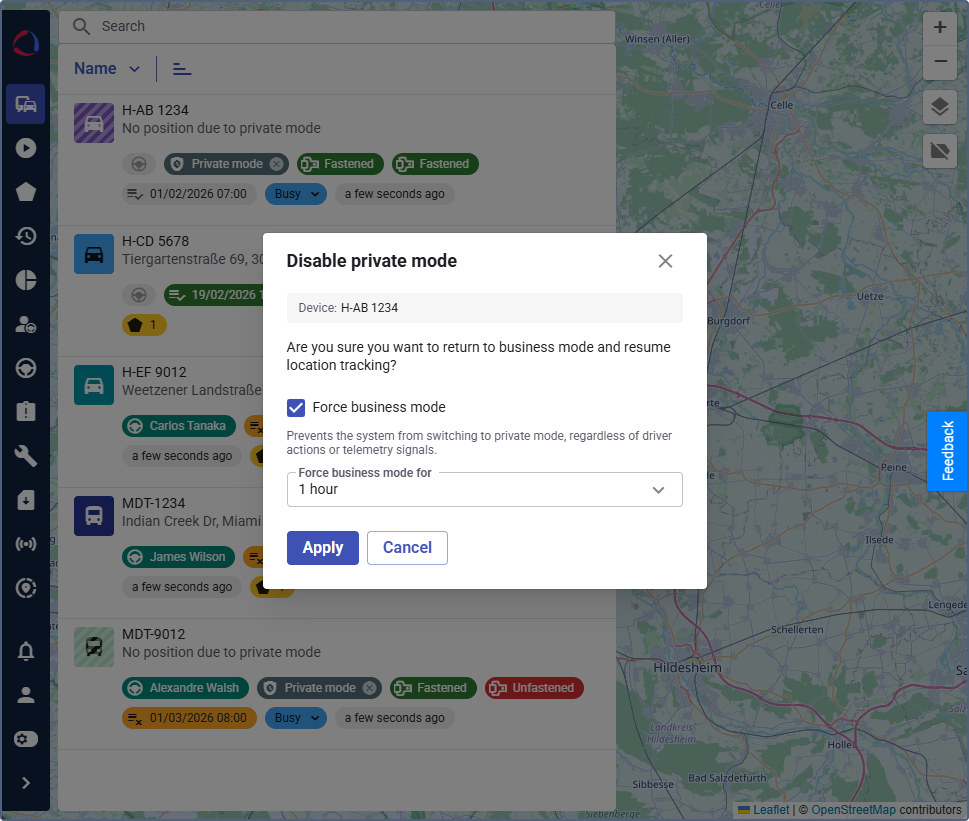Expand the sidebar with bottom chevron
Image resolution: width=969 pixels, height=821 pixels.
click(x=25, y=783)
